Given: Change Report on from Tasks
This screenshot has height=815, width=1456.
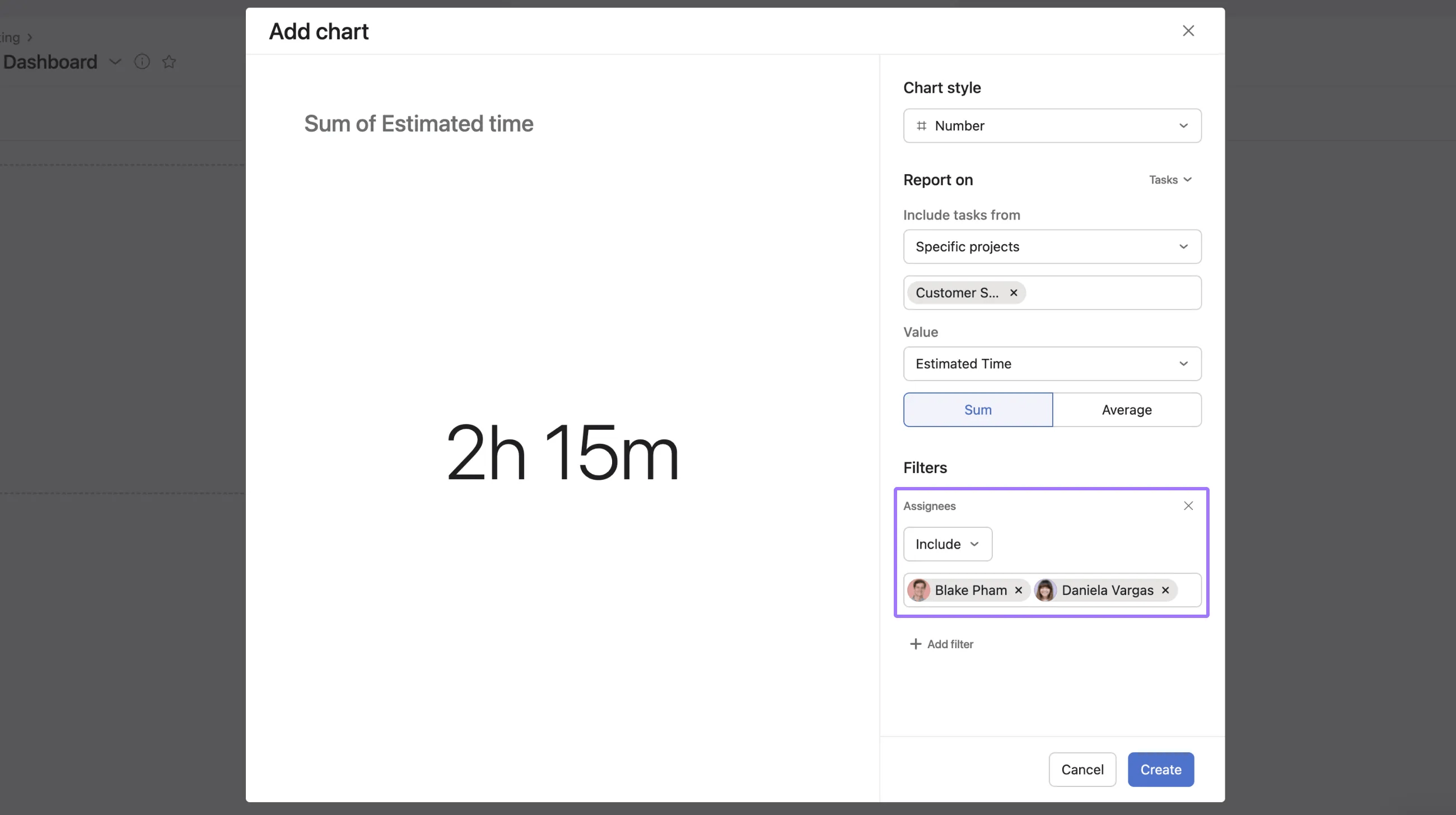Looking at the screenshot, I should tap(1170, 180).
